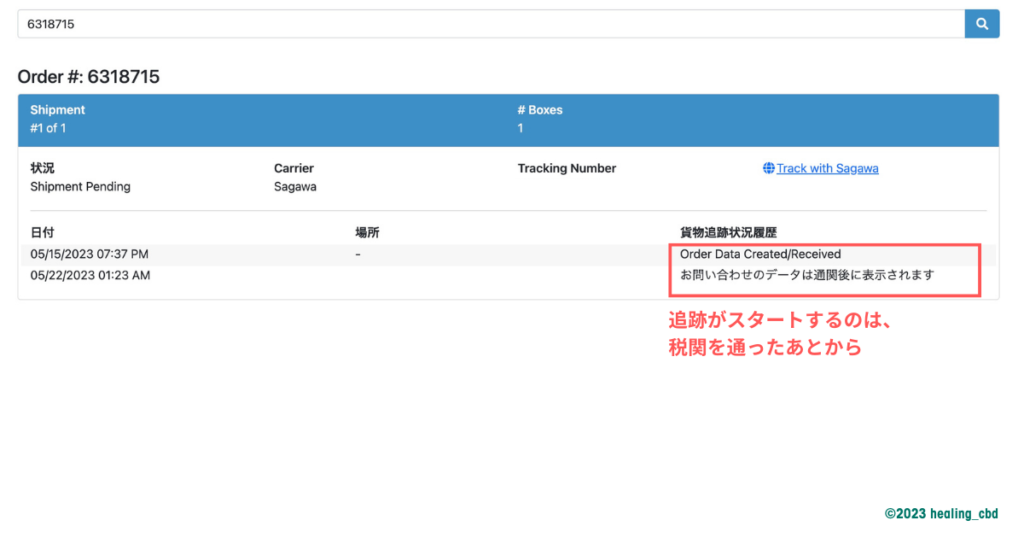Focus the order number search field

point(490,24)
